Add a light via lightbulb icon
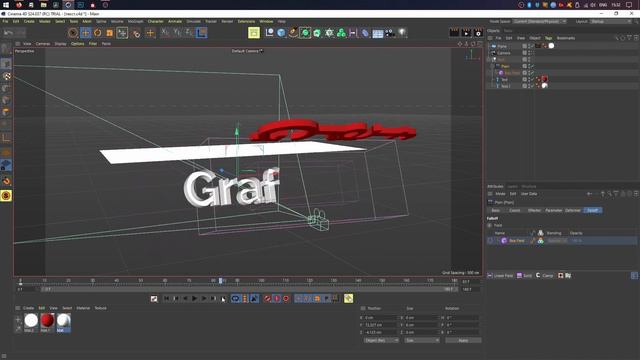 click(402, 33)
